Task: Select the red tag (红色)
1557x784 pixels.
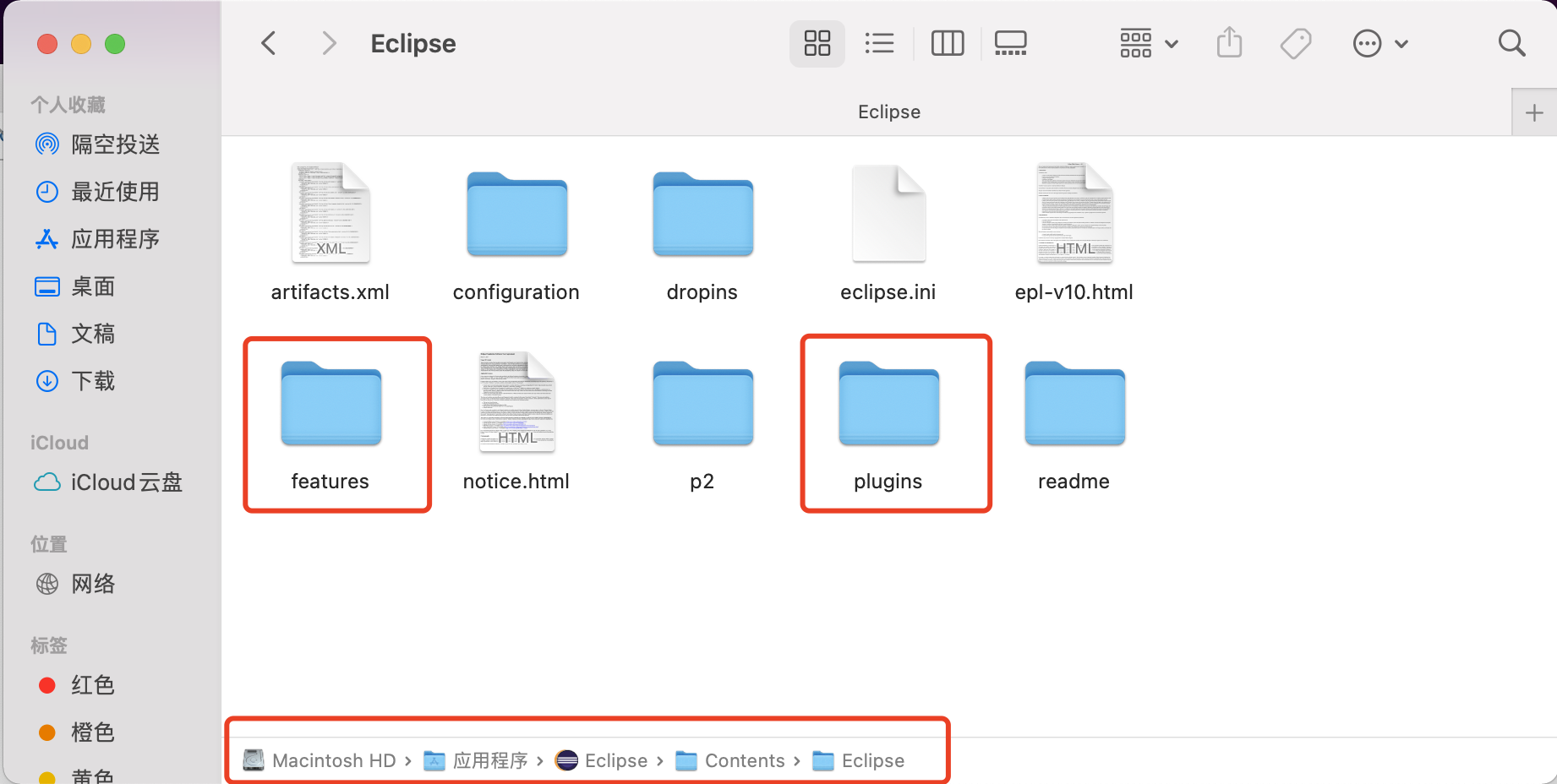Action: pos(75,685)
